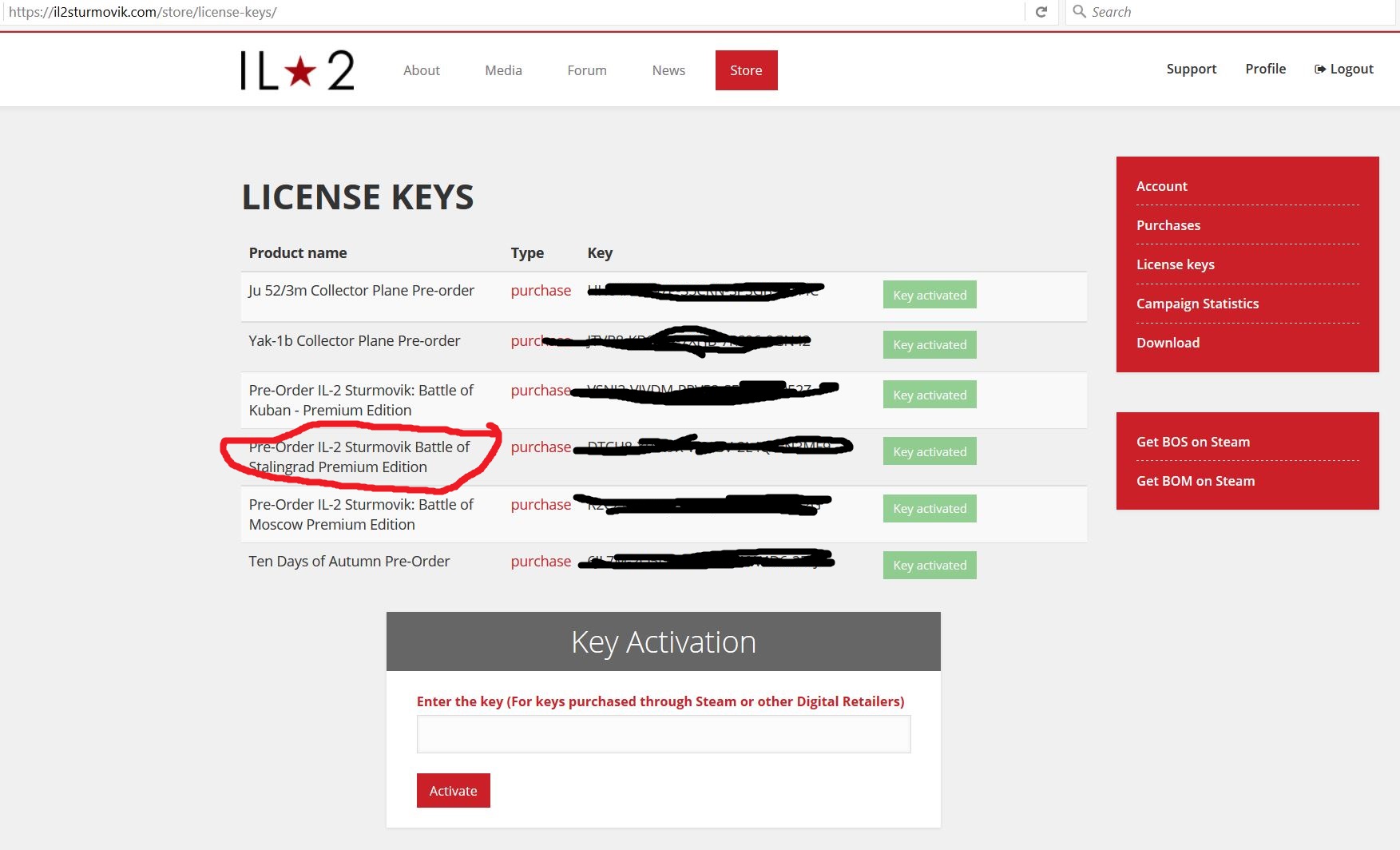Click Get BOS on Steam
Viewport: 1400px width, 850px height.
coord(1193,442)
